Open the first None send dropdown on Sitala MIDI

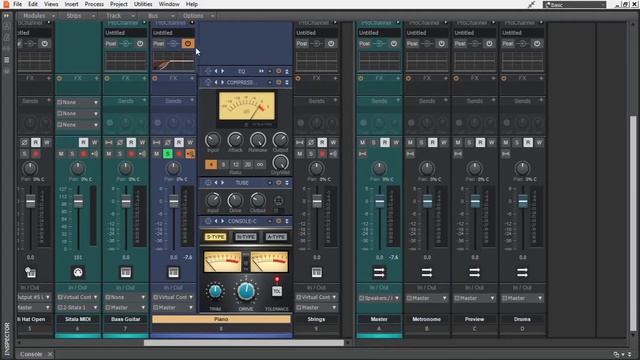click(x=78, y=102)
